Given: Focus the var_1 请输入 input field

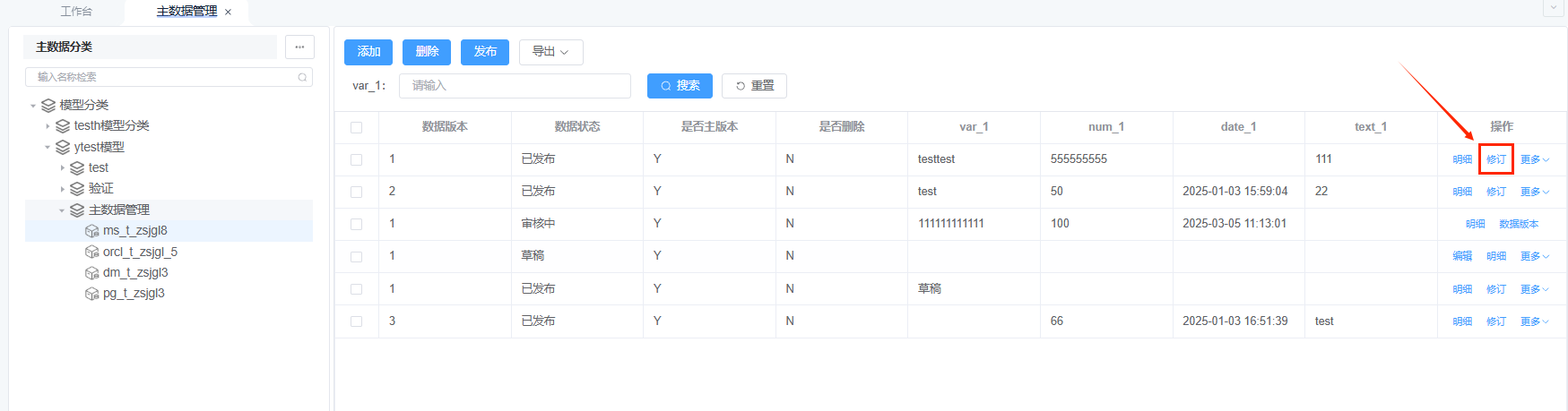Looking at the screenshot, I should (515, 86).
